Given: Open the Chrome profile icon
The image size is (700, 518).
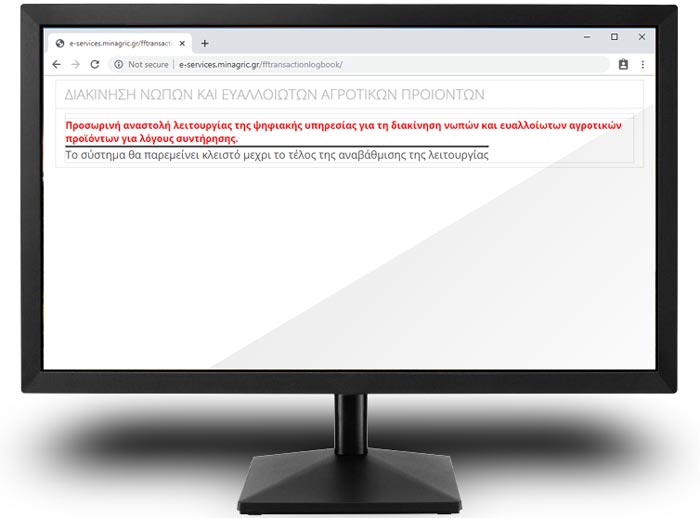Looking at the screenshot, I should (623, 64).
